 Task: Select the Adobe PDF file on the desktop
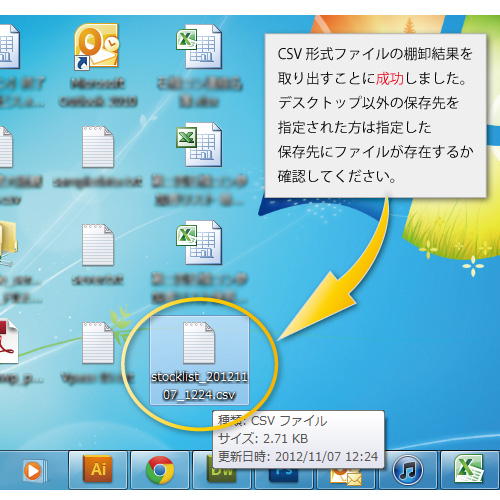pyautogui.click(x=8, y=342)
